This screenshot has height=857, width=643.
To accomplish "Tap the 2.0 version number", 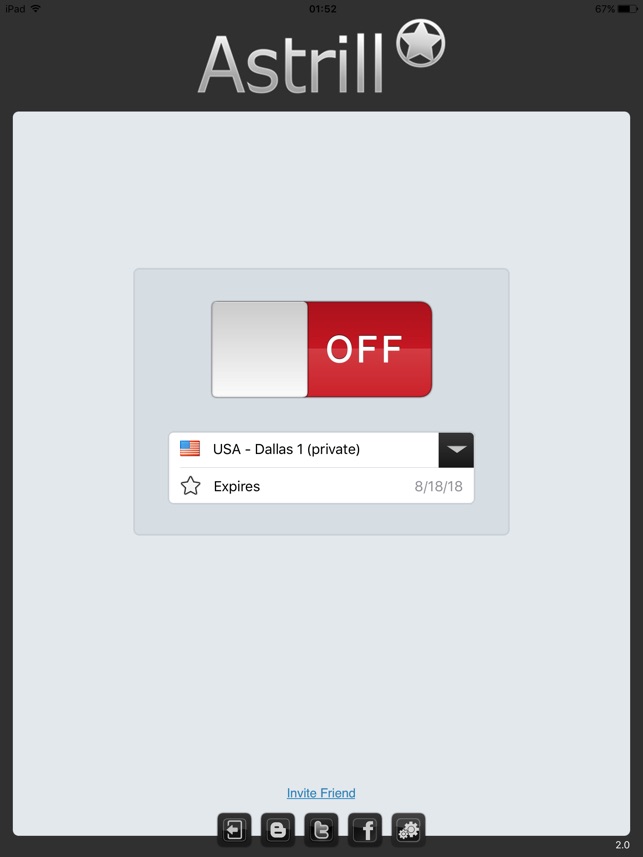I will point(622,845).
